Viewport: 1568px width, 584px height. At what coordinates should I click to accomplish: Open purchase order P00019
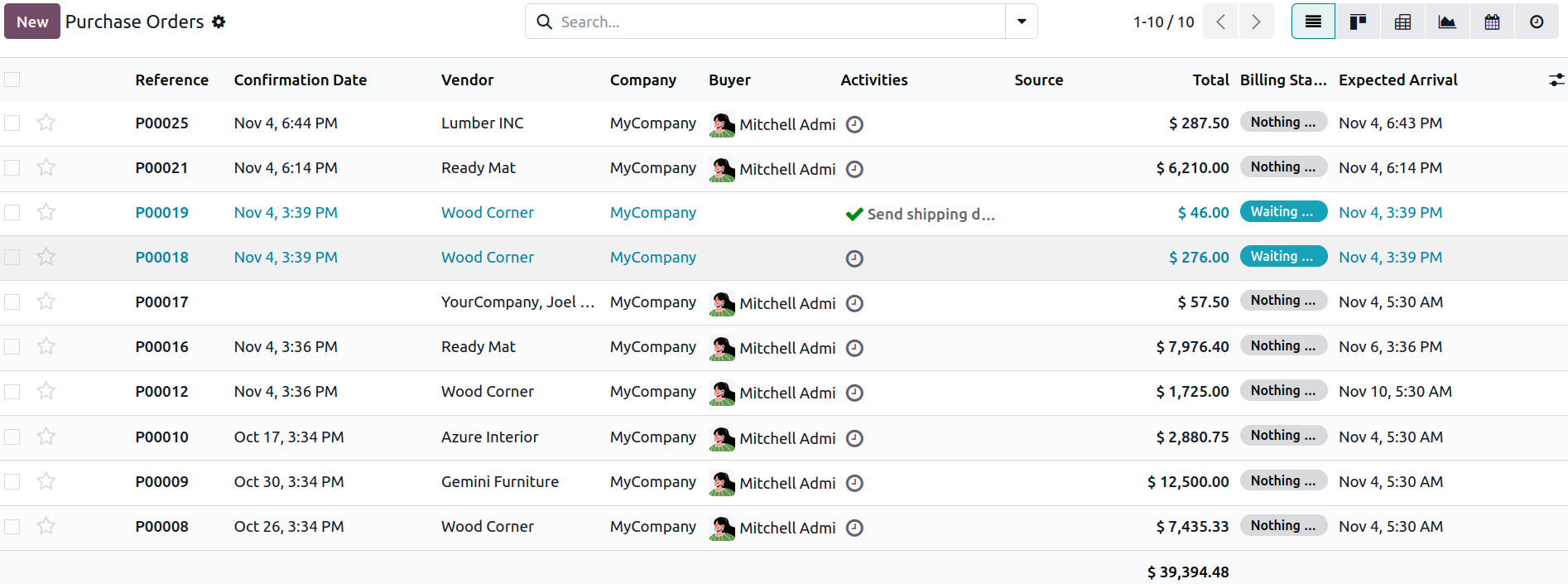tap(162, 213)
